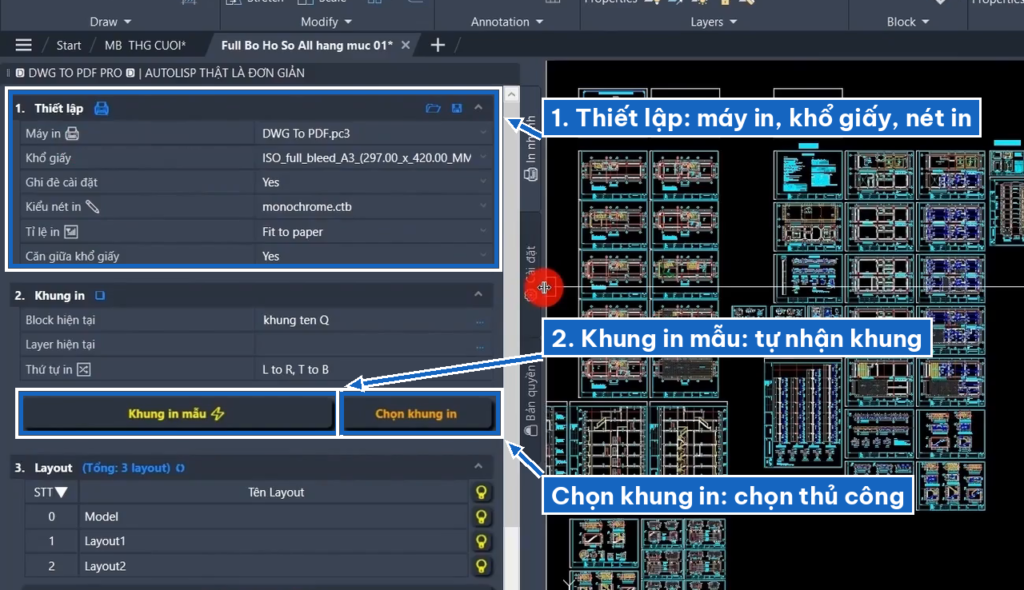Image resolution: width=1024 pixels, height=590 pixels.
Task: Click the ellipsis button for Layer hiện tại
Action: [480, 345]
